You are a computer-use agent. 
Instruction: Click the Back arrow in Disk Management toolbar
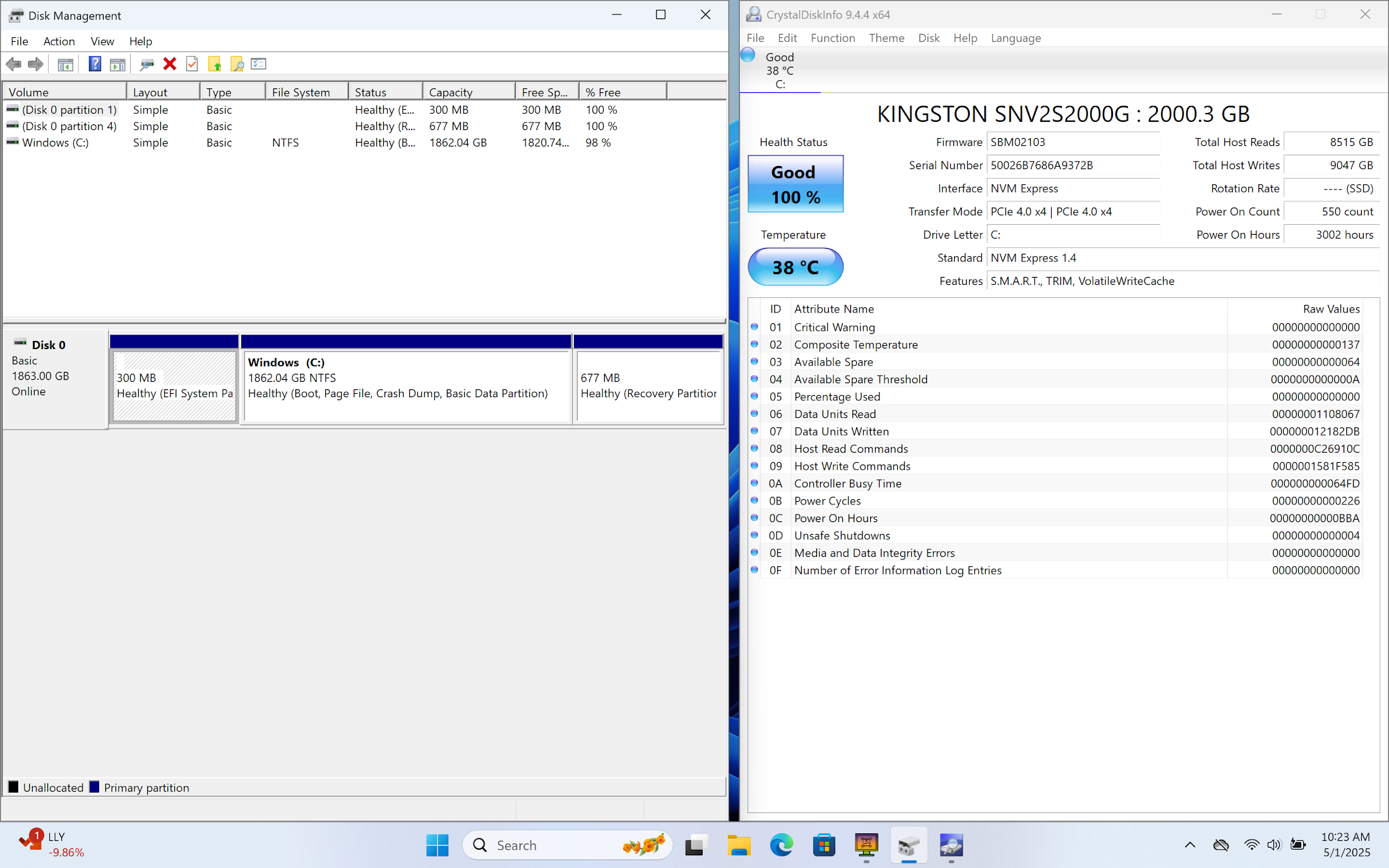(x=13, y=64)
